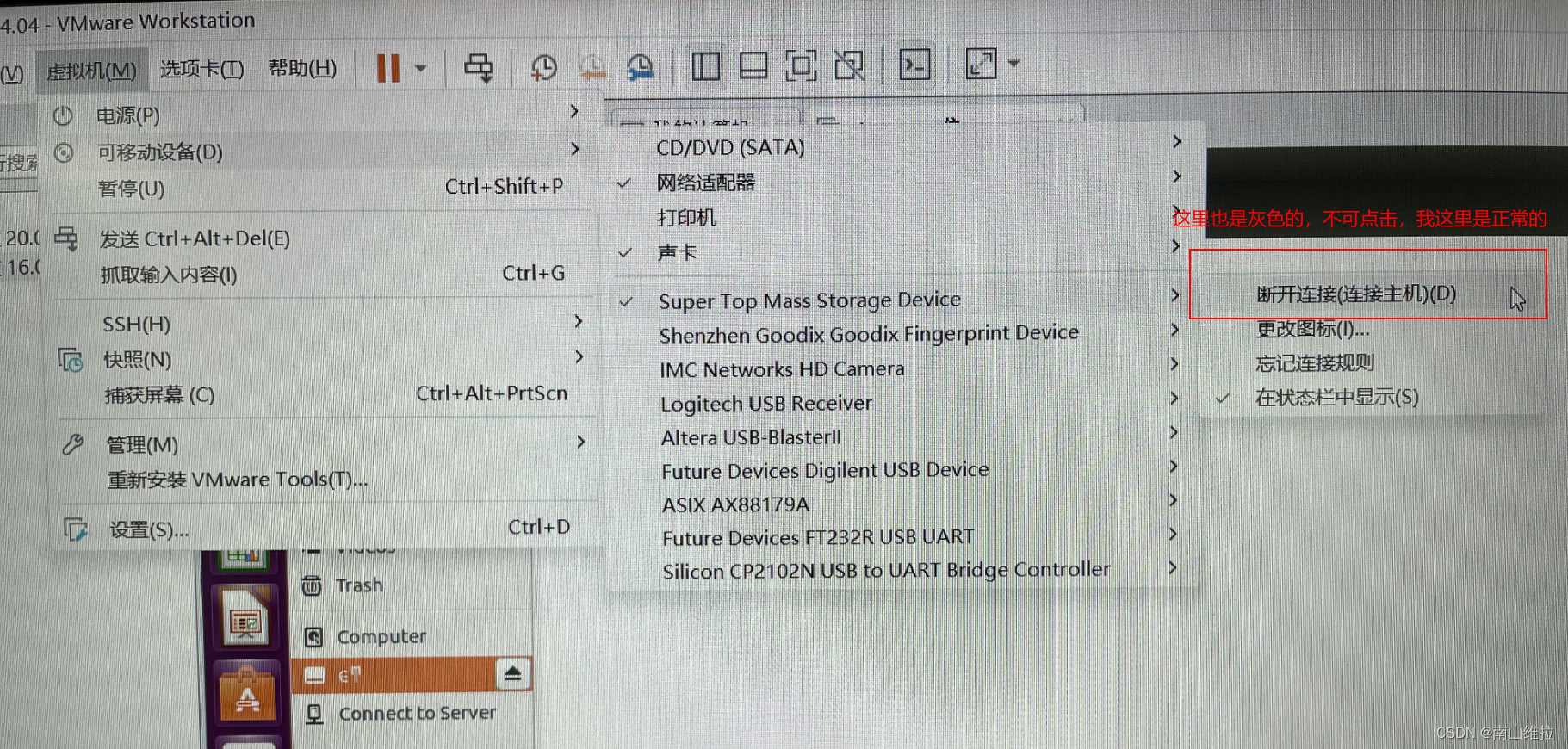Viewport: 1568px width, 749px height.
Task: Click the Unity mode toolbar icon
Action: pyautogui.click(x=849, y=65)
